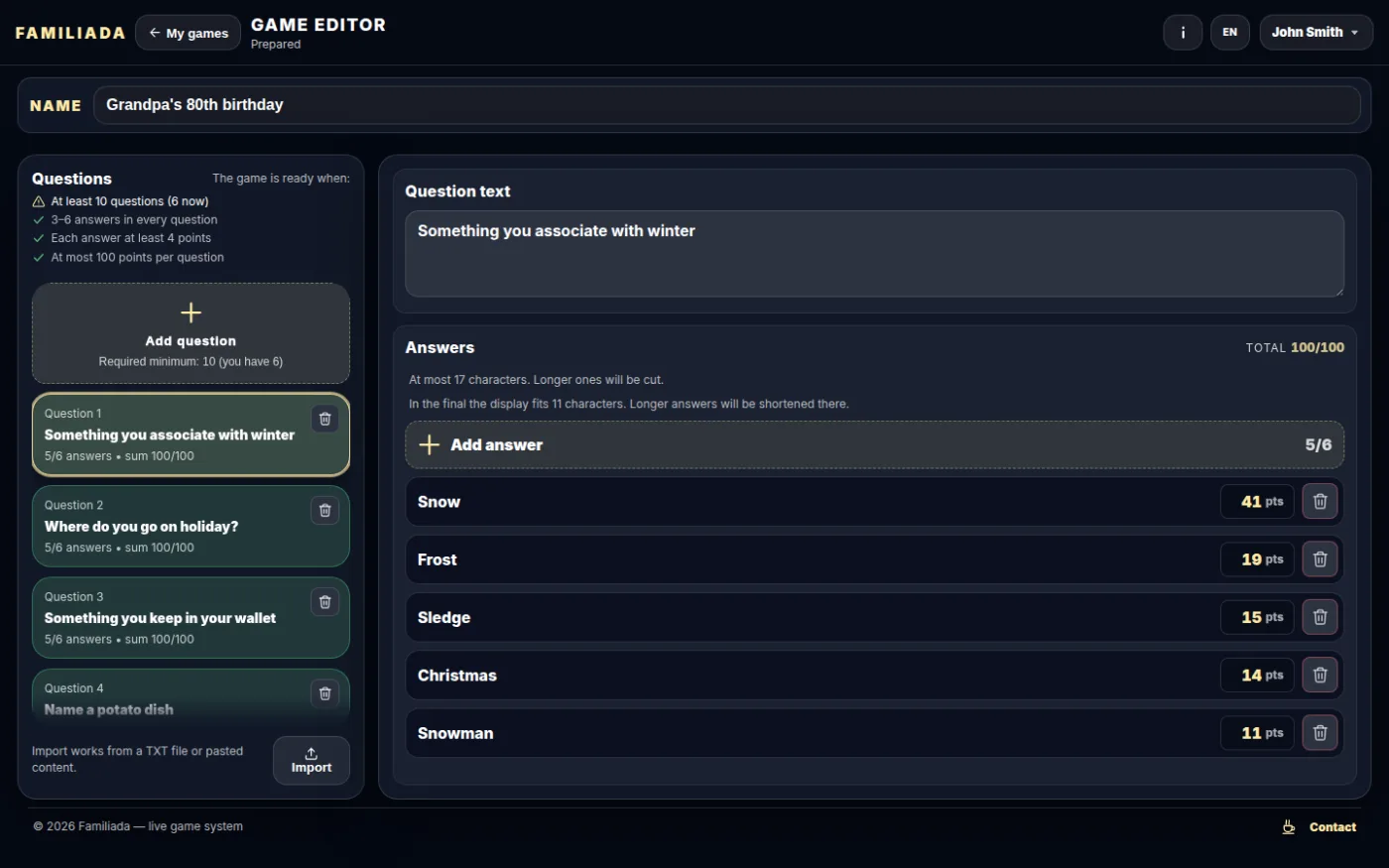1389x868 pixels.
Task: Change the 19 pts value for Frost
Action: (1257, 559)
